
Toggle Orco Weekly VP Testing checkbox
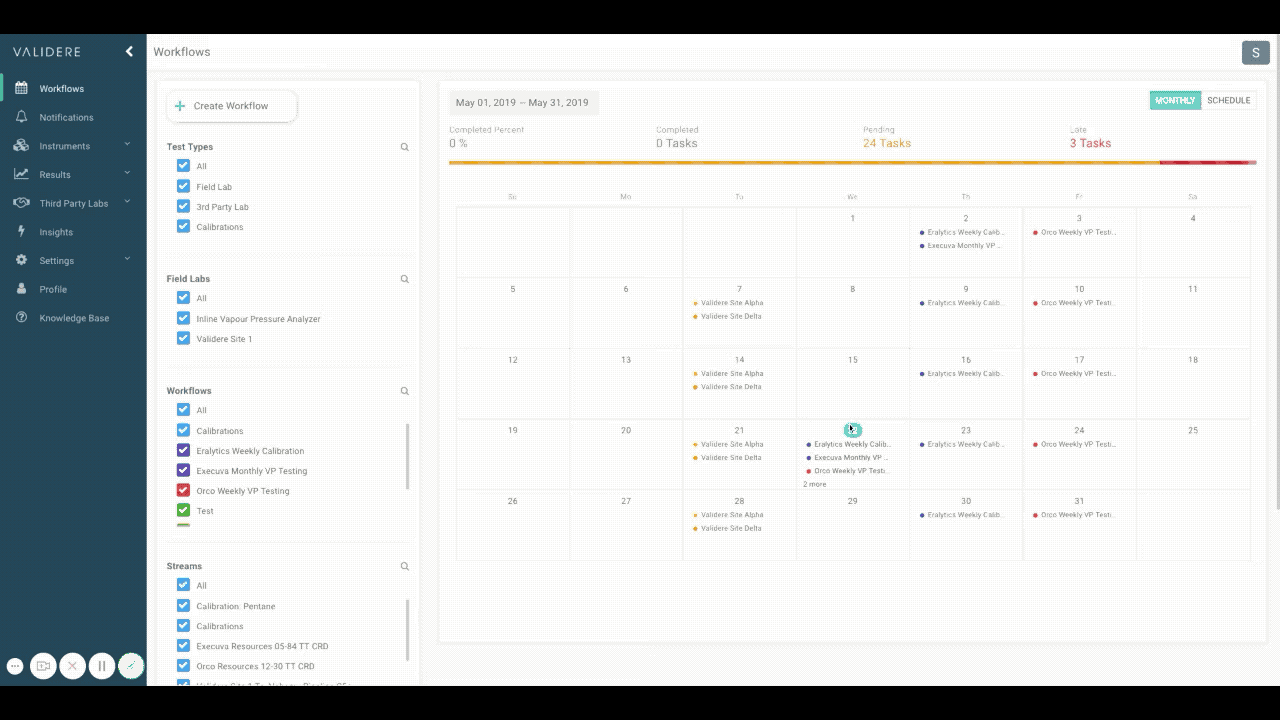pos(183,490)
